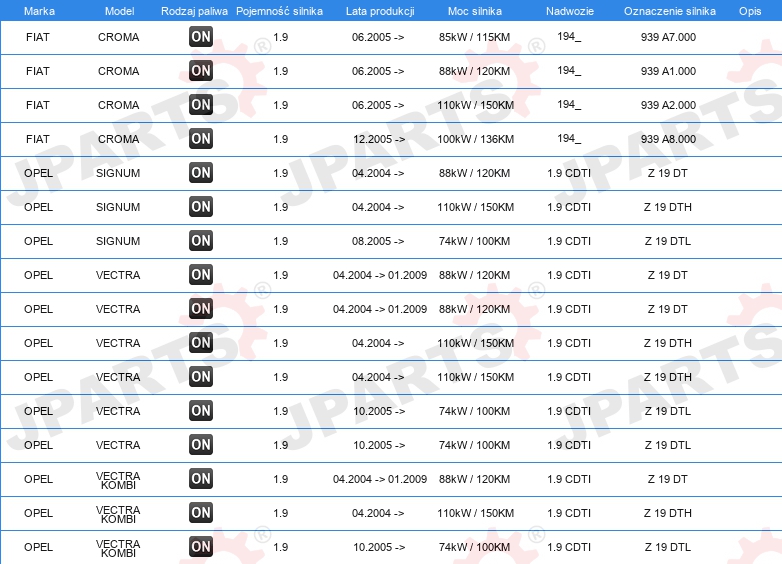The width and height of the screenshot is (782, 564).
Task: Click the ON fuel badge in the 939 A1.000 row
Action: [x=201, y=71]
